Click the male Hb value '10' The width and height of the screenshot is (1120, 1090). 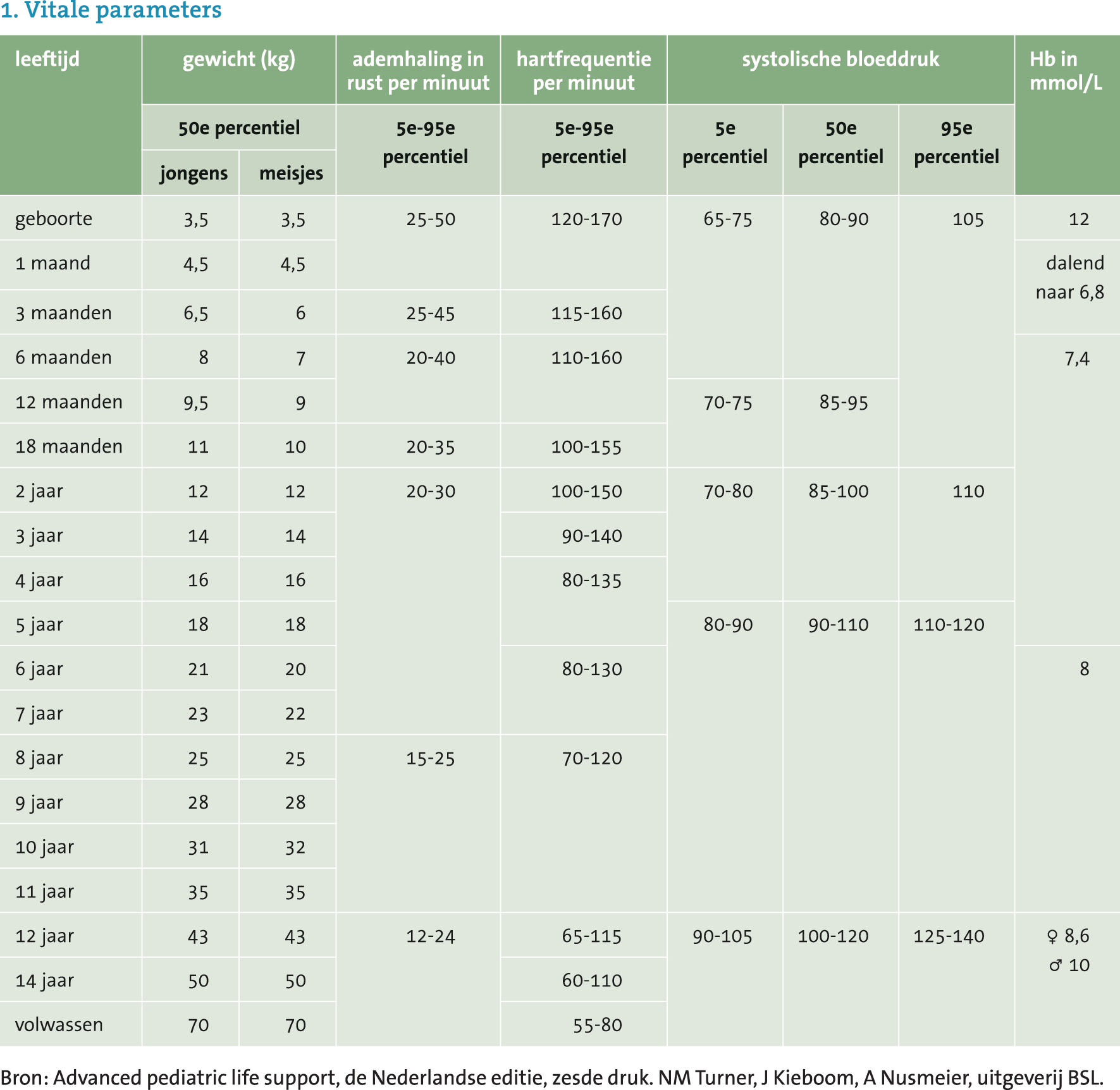[x=1079, y=965]
